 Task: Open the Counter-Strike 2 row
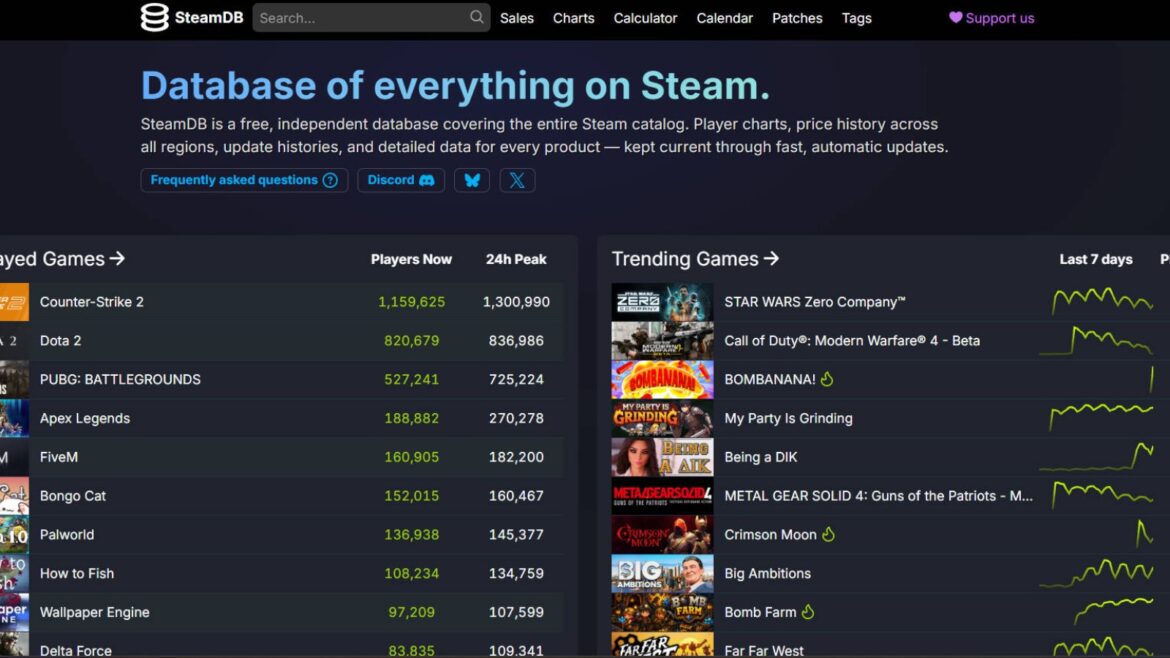281,301
